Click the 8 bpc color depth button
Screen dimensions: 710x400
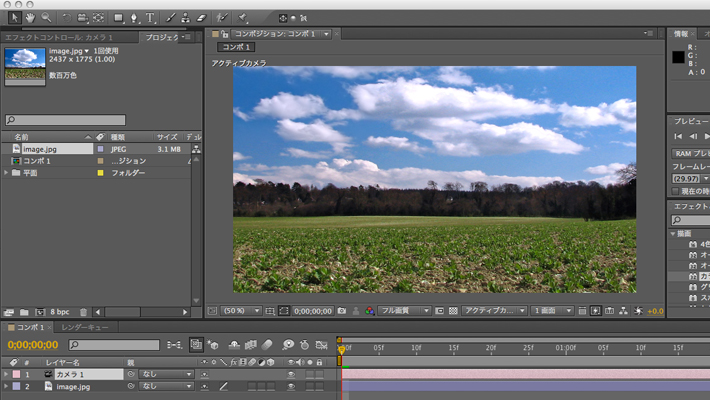60,312
